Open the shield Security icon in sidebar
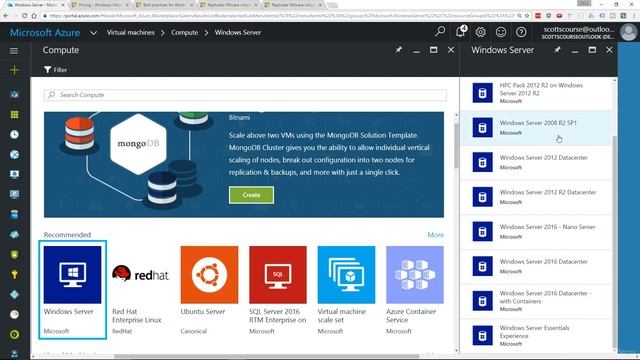 [14, 254]
